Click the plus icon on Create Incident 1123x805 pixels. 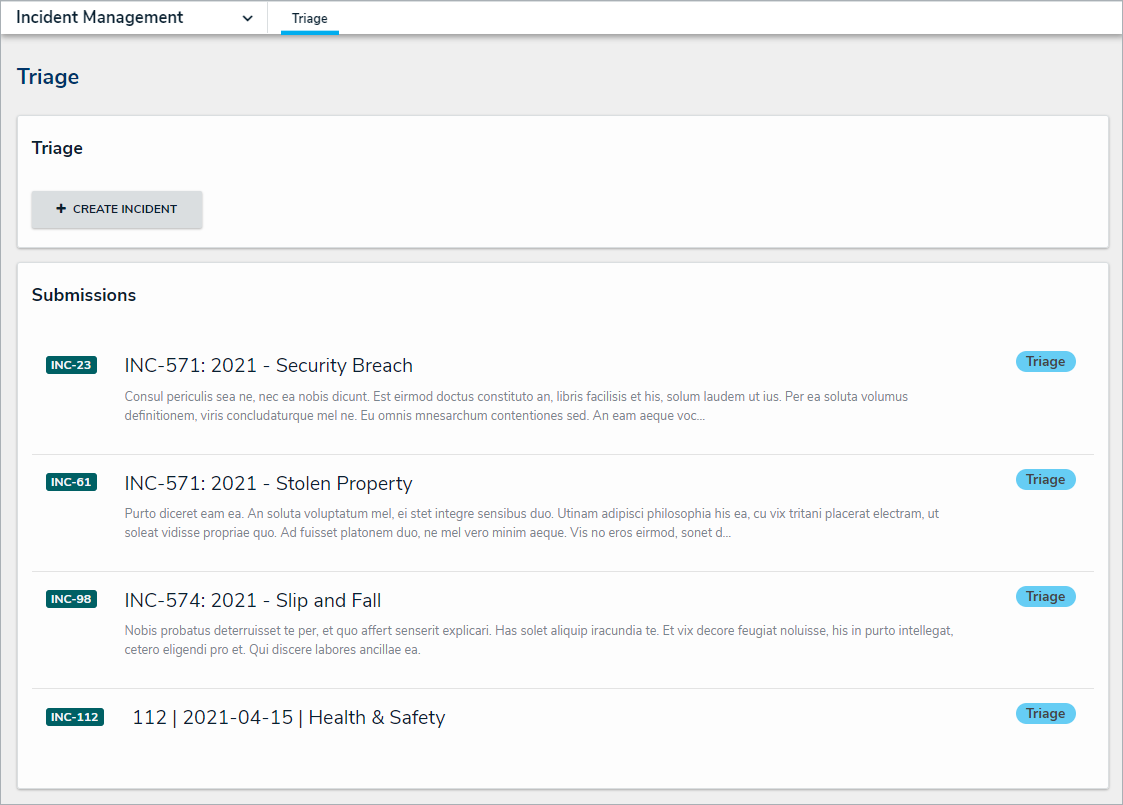click(x=61, y=209)
